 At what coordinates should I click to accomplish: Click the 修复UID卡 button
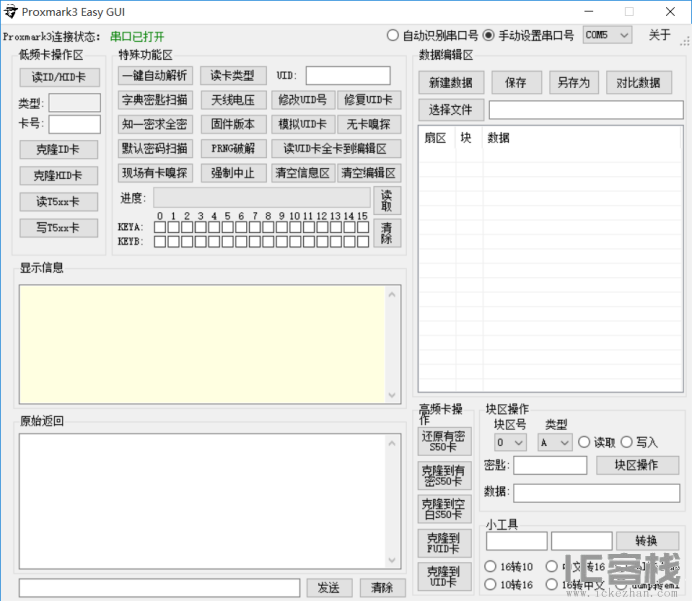pos(369,100)
